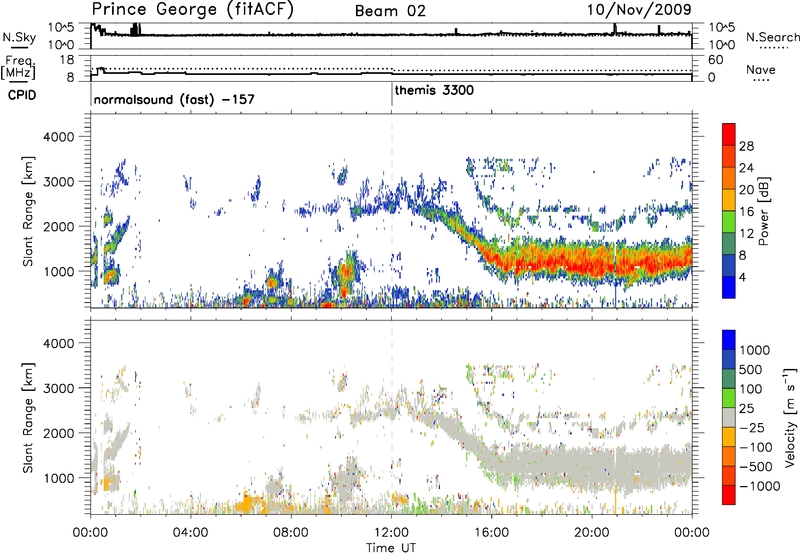
Task: Click the '20:00' time tick label
Action: [x=592, y=533]
